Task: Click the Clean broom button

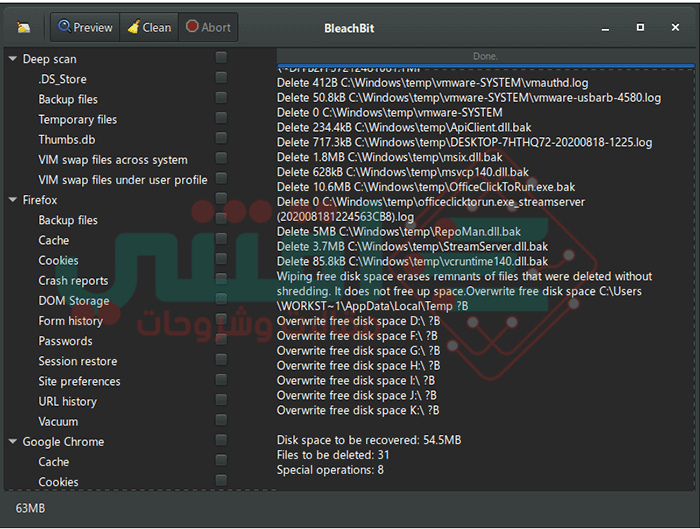Action: pyautogui.click(x=149, y=27)
